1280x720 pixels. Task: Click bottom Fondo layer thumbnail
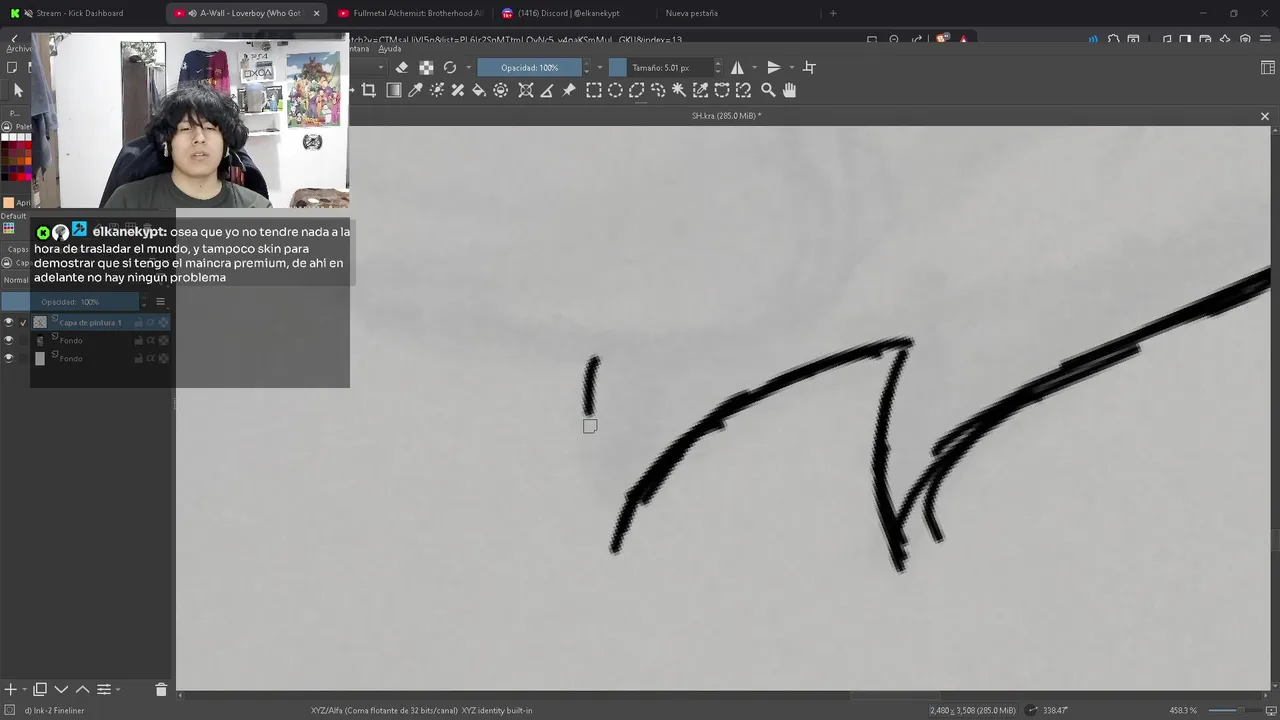coord(40,358)
